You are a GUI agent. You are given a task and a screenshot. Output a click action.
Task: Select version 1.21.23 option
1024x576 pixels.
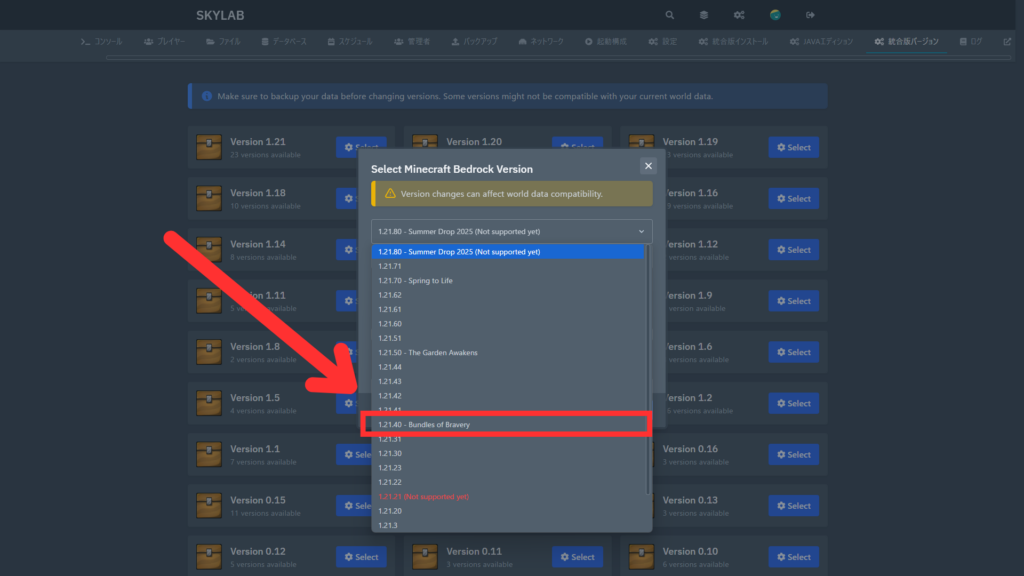pyautogui.click(x=508, y=468)
